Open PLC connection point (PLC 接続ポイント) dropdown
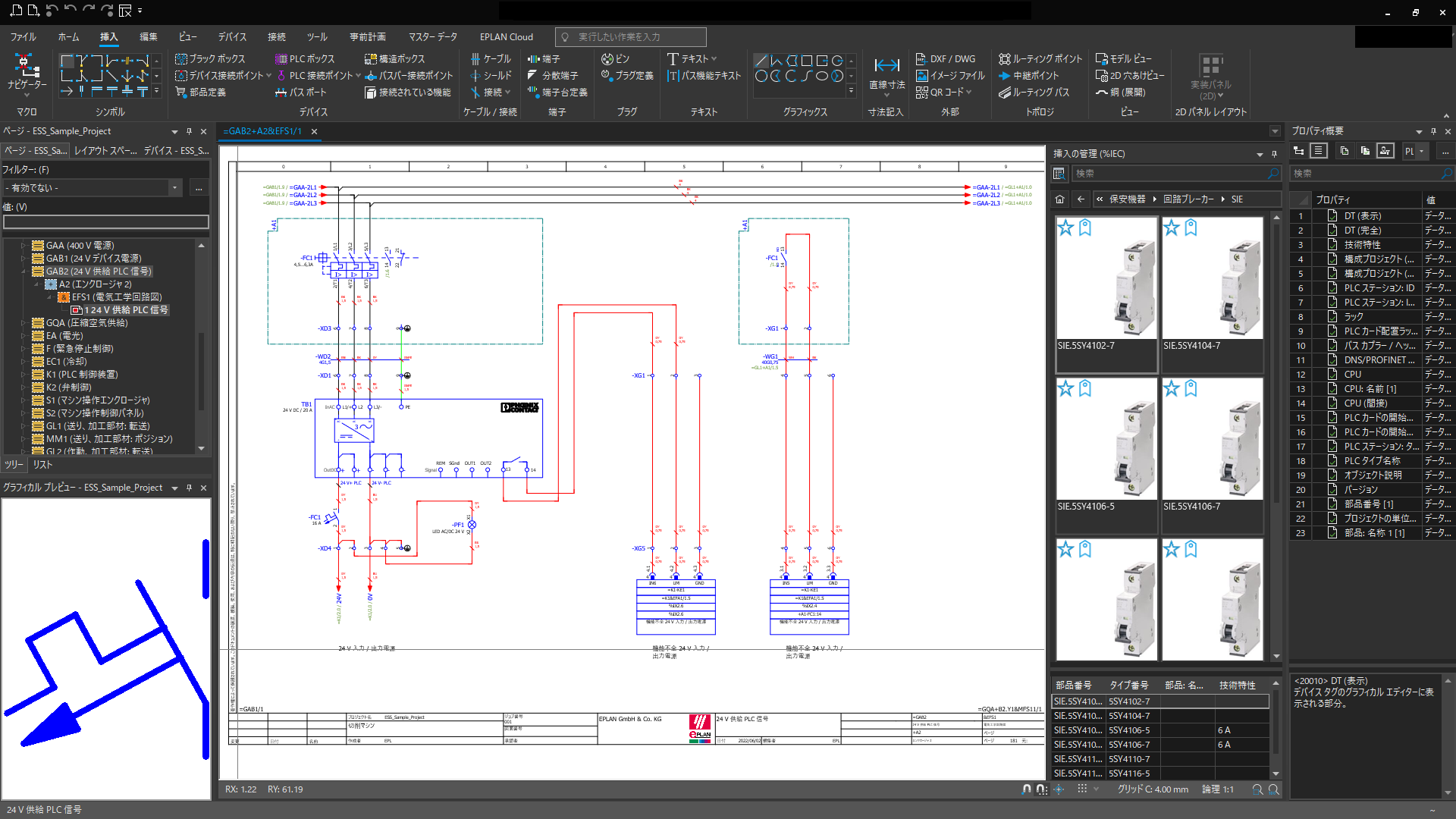 (358, 75)
